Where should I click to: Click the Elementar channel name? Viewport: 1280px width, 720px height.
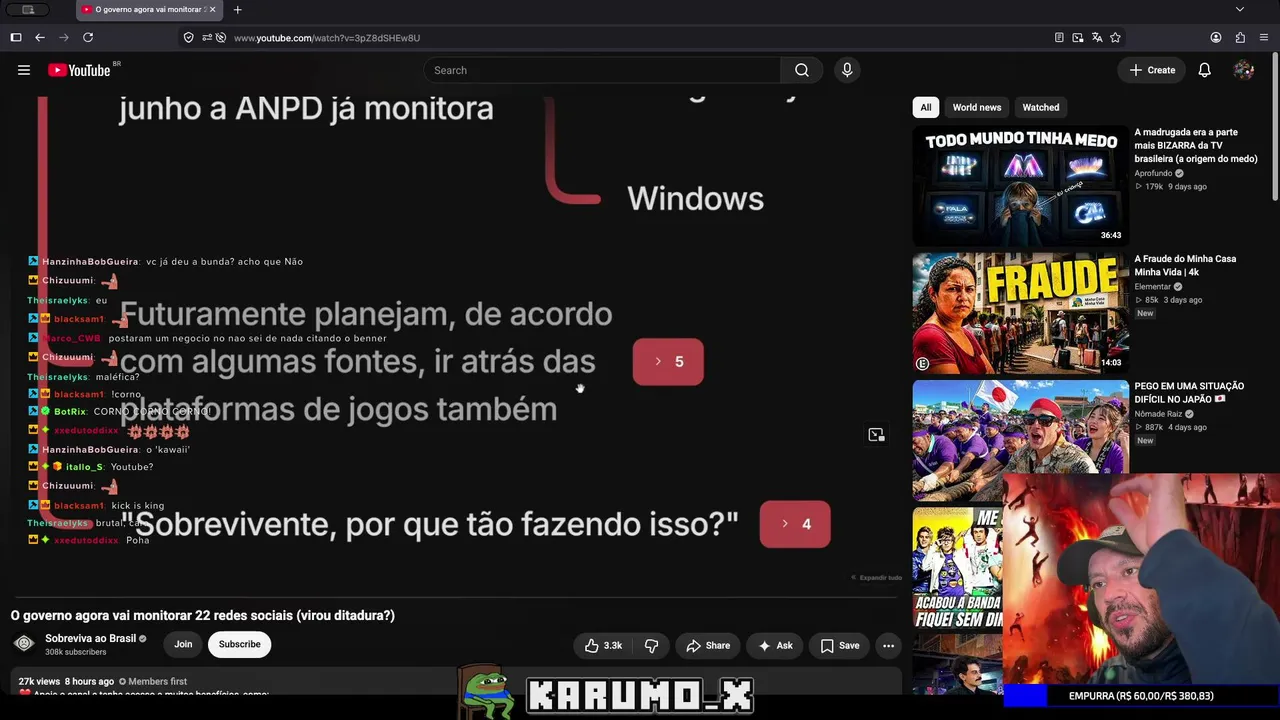coord(1152,287)
